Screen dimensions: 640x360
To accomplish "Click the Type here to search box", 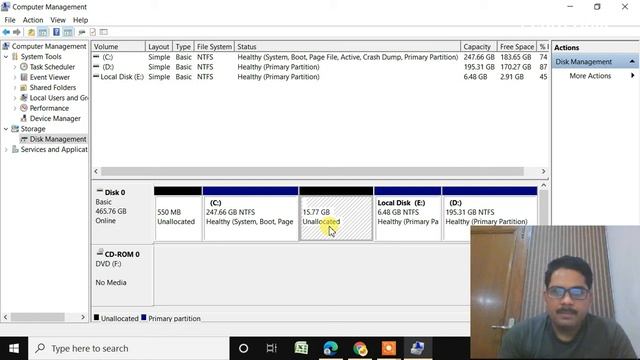I will pyautogui.click(x=129, y=348).
